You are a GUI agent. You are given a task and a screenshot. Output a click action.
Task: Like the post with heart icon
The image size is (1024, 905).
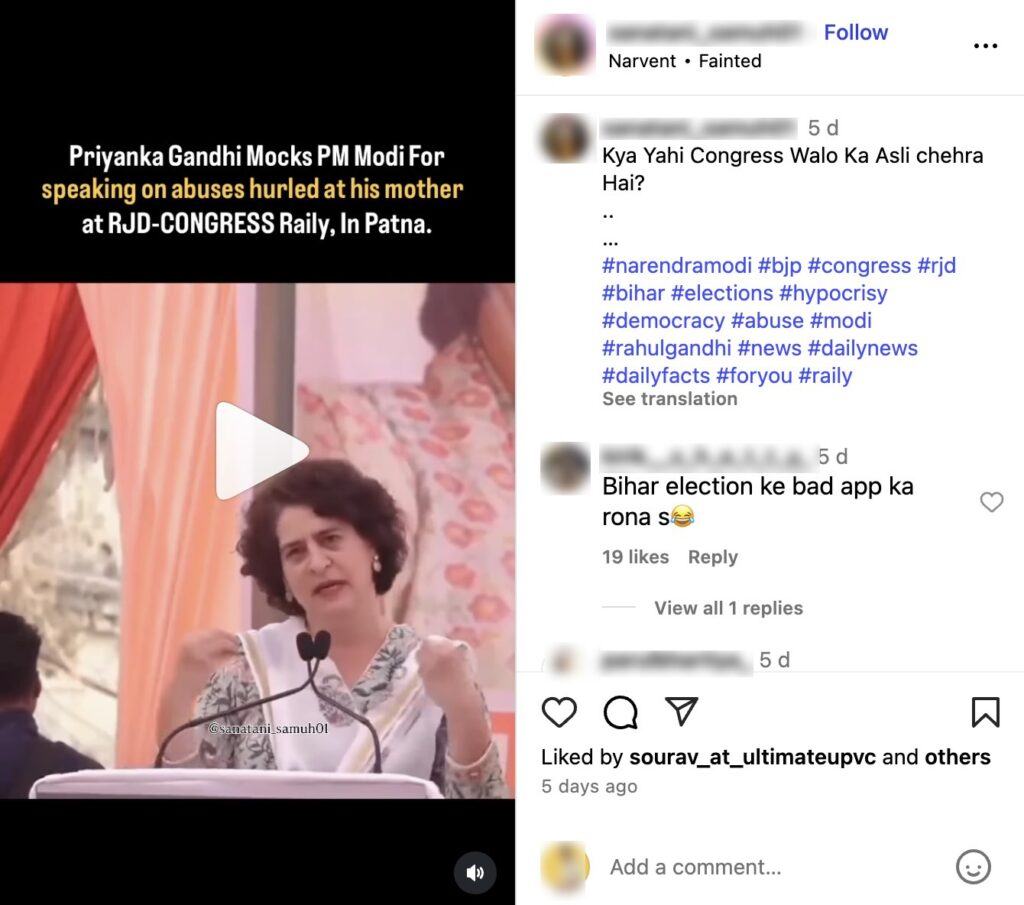pos(559,712)
